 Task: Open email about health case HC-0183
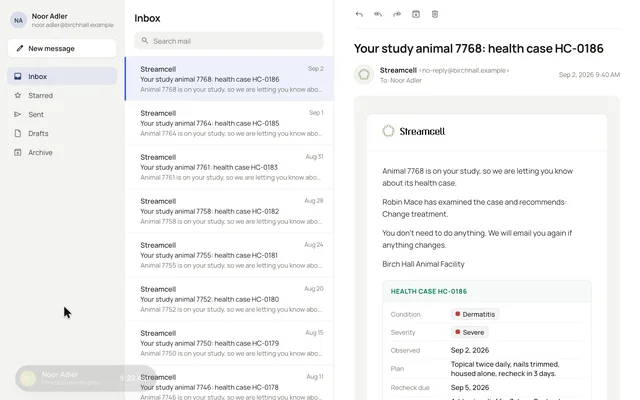click(x=229, y=167)
